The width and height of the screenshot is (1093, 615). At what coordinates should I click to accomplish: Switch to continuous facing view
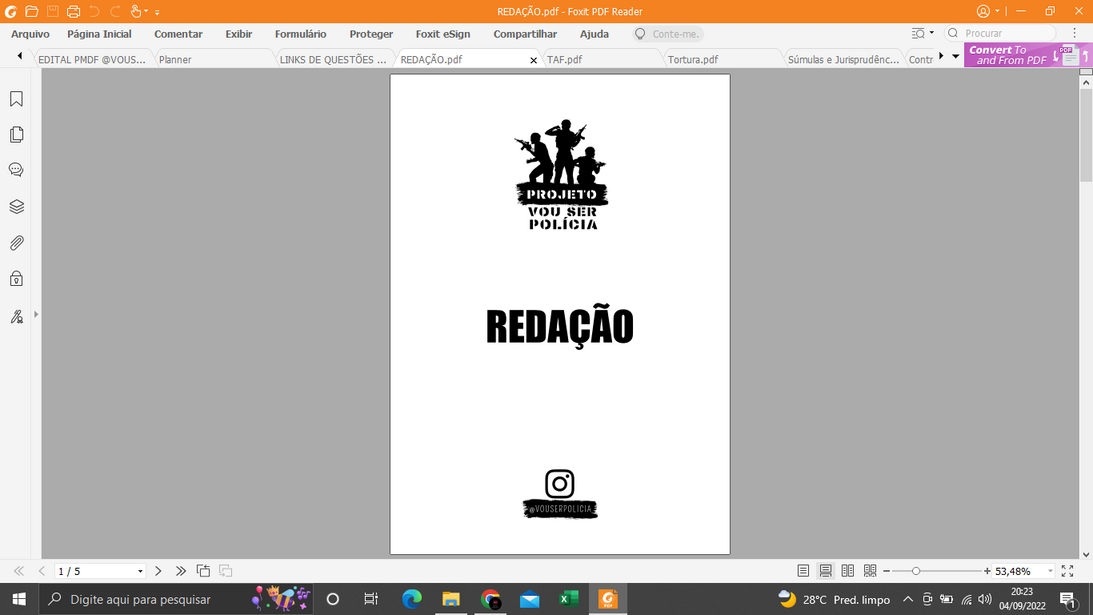870,571
